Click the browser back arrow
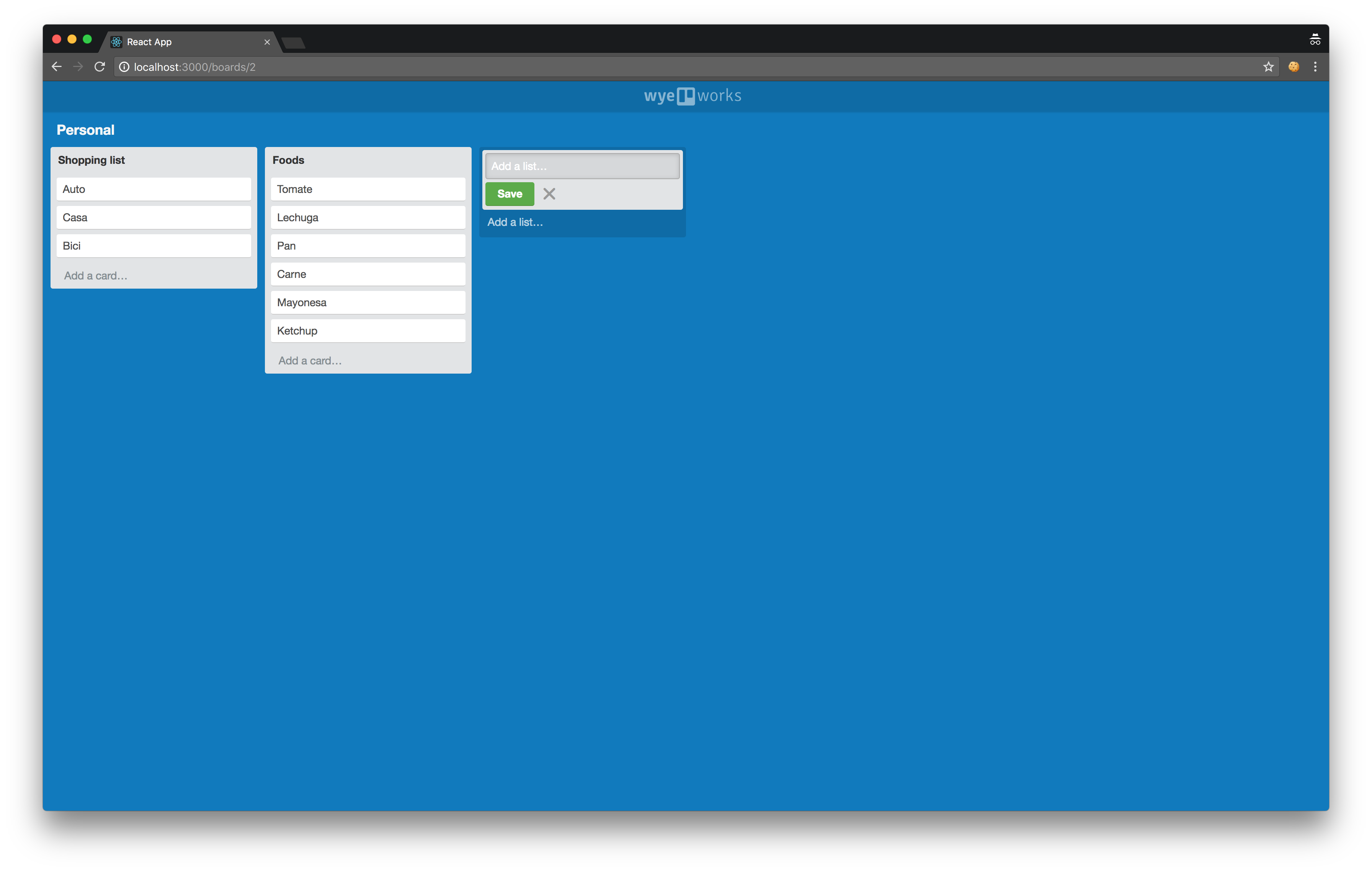The height and width of the screenshot is (872, 1372). tap(56, 67)
